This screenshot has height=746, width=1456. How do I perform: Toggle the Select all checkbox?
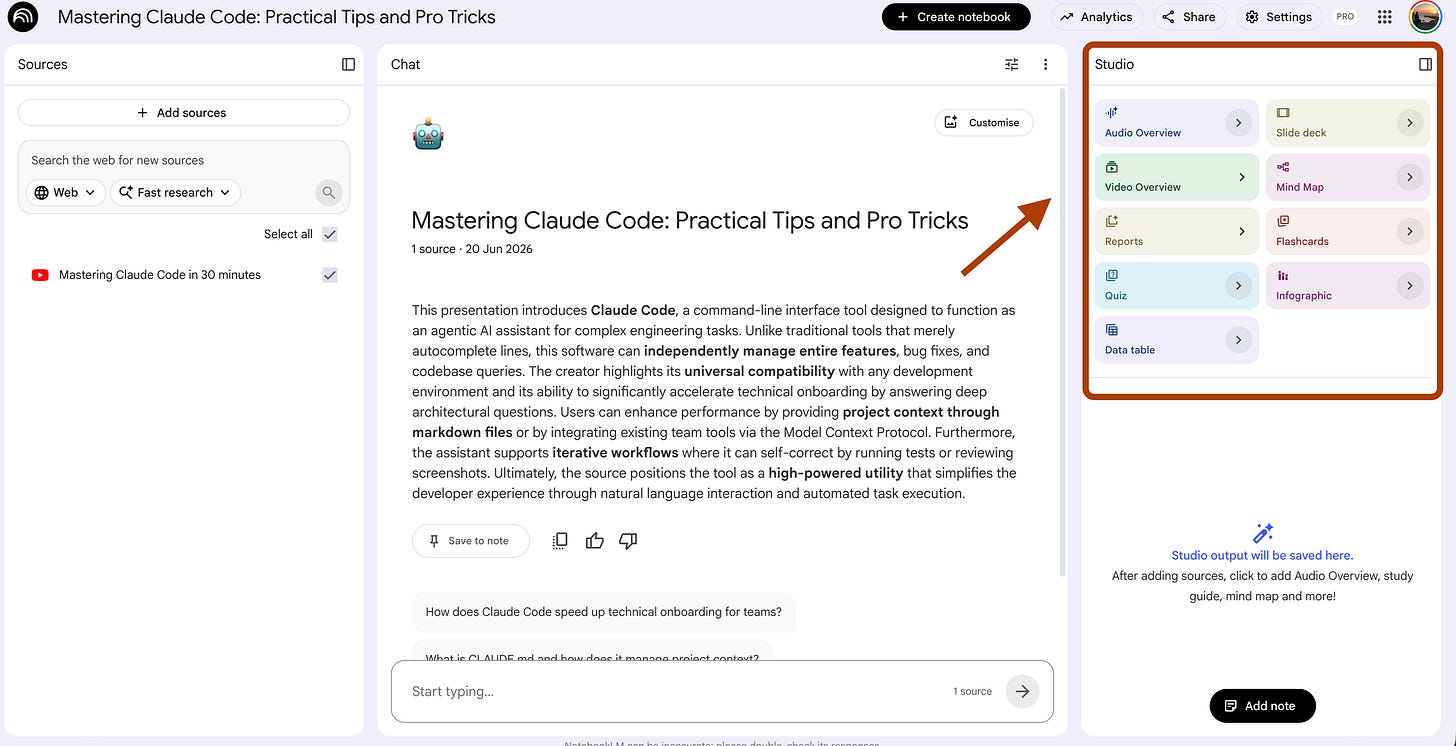click(x=330, y=234)
